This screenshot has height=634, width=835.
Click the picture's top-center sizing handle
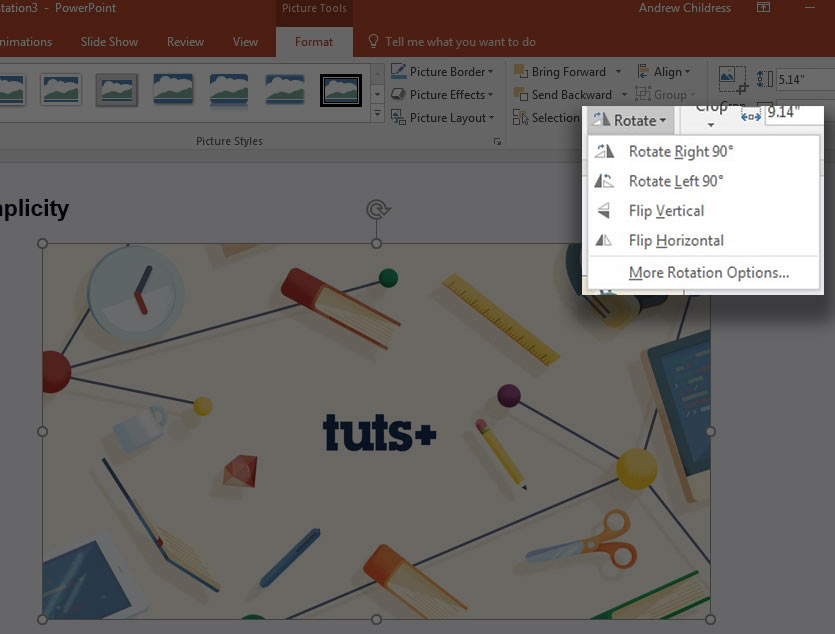376,244
